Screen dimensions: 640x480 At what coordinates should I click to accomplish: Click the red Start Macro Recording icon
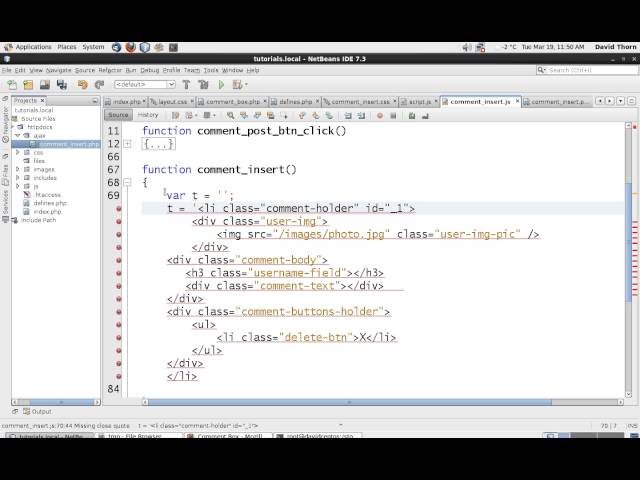pyautogui.click(x=380, y=116)
